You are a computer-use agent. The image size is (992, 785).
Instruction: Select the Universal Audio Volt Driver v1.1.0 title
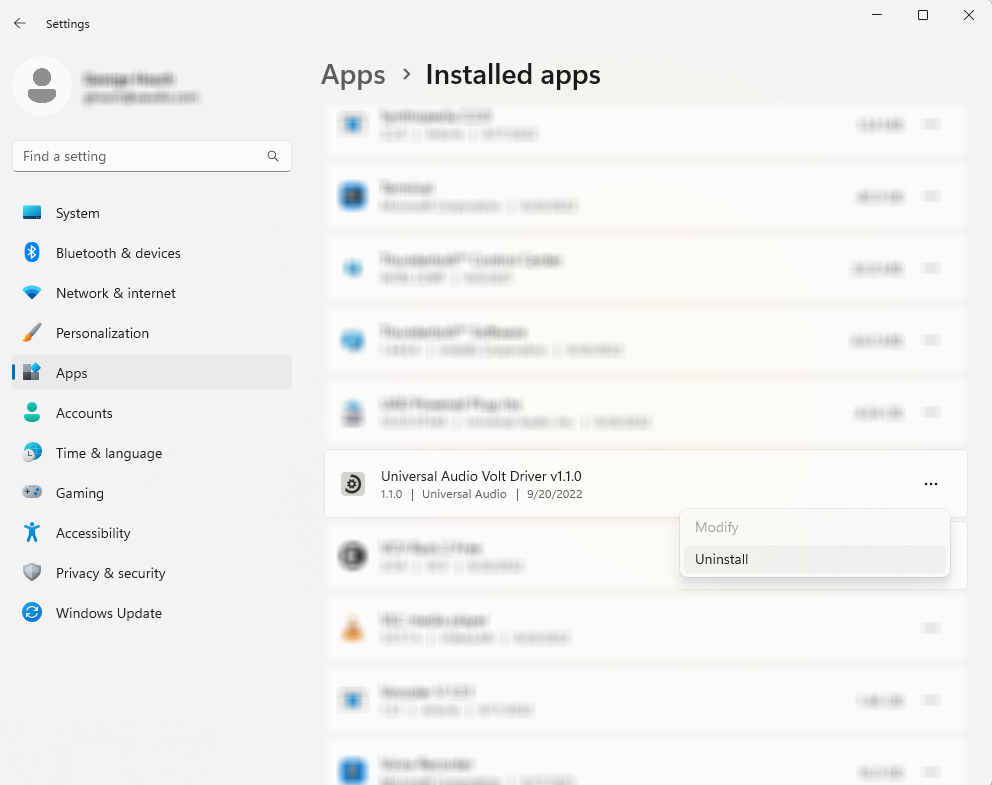coord(481,476)
